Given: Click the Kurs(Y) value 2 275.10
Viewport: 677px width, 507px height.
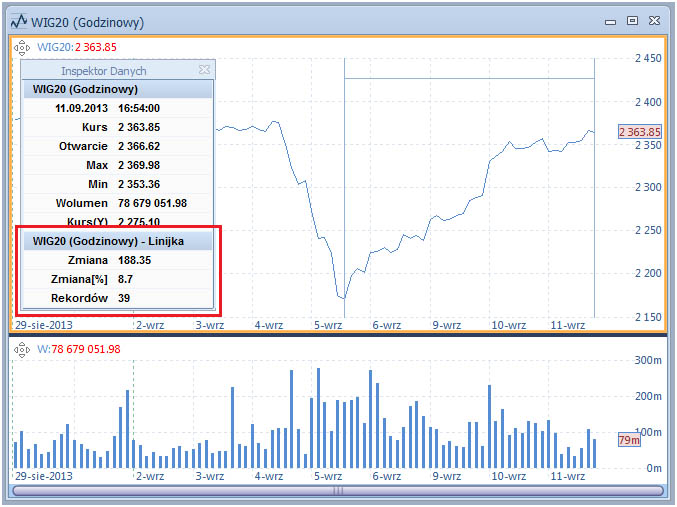Looking at the screenshot, I should [139, 222].
